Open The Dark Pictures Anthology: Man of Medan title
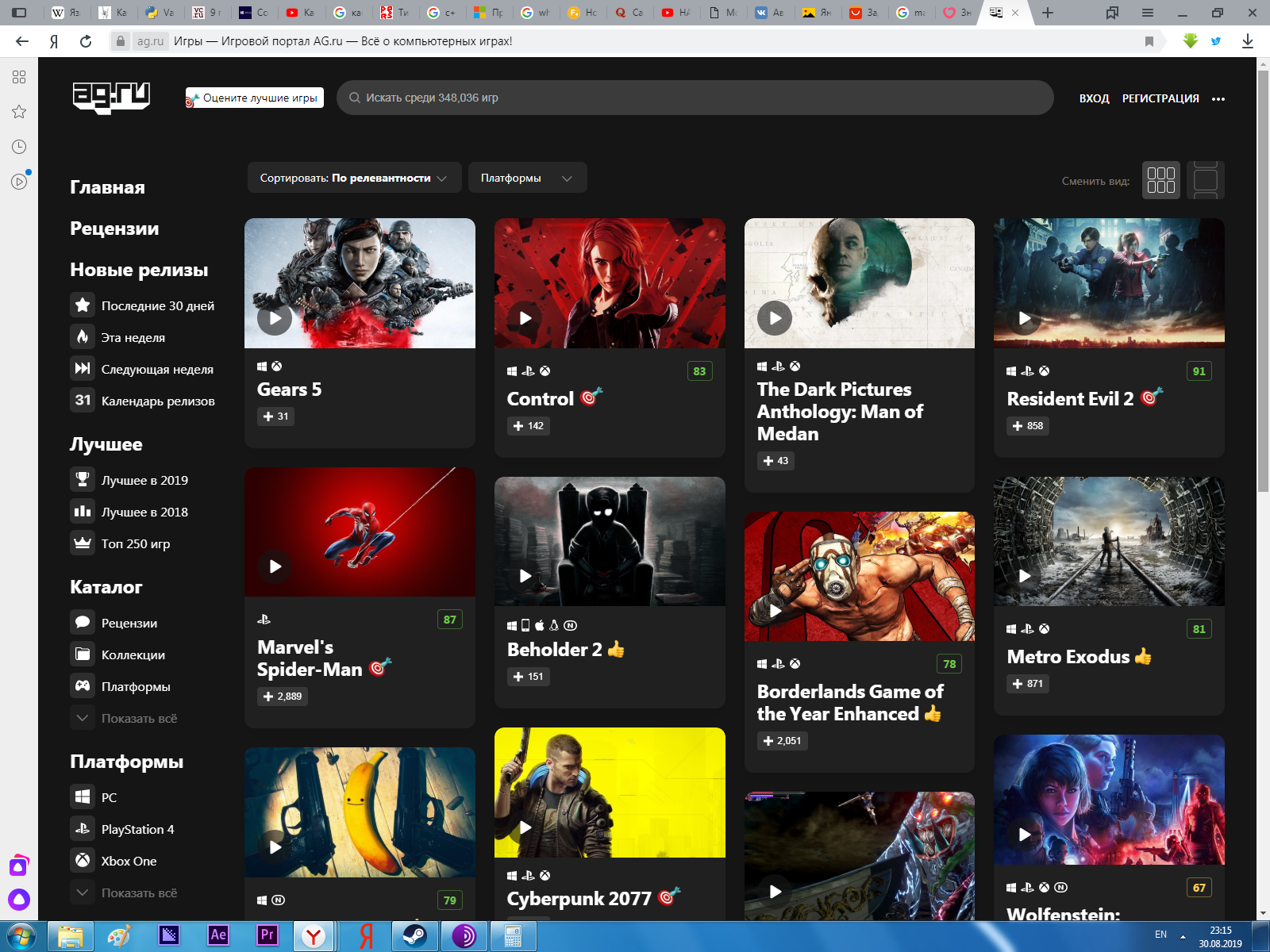 [840, 412]
